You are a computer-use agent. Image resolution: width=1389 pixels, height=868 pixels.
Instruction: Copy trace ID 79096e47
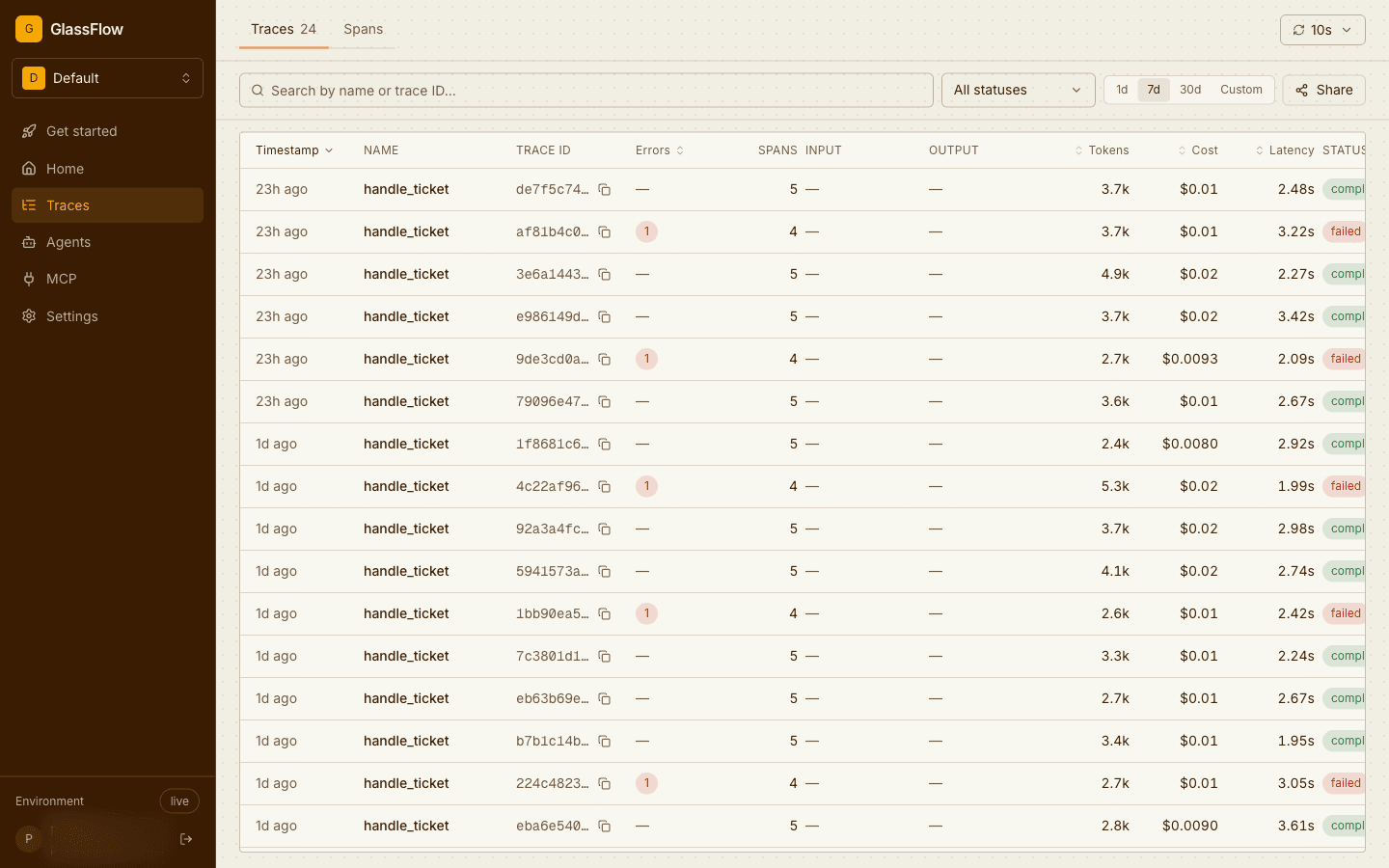tap(605, 402)
